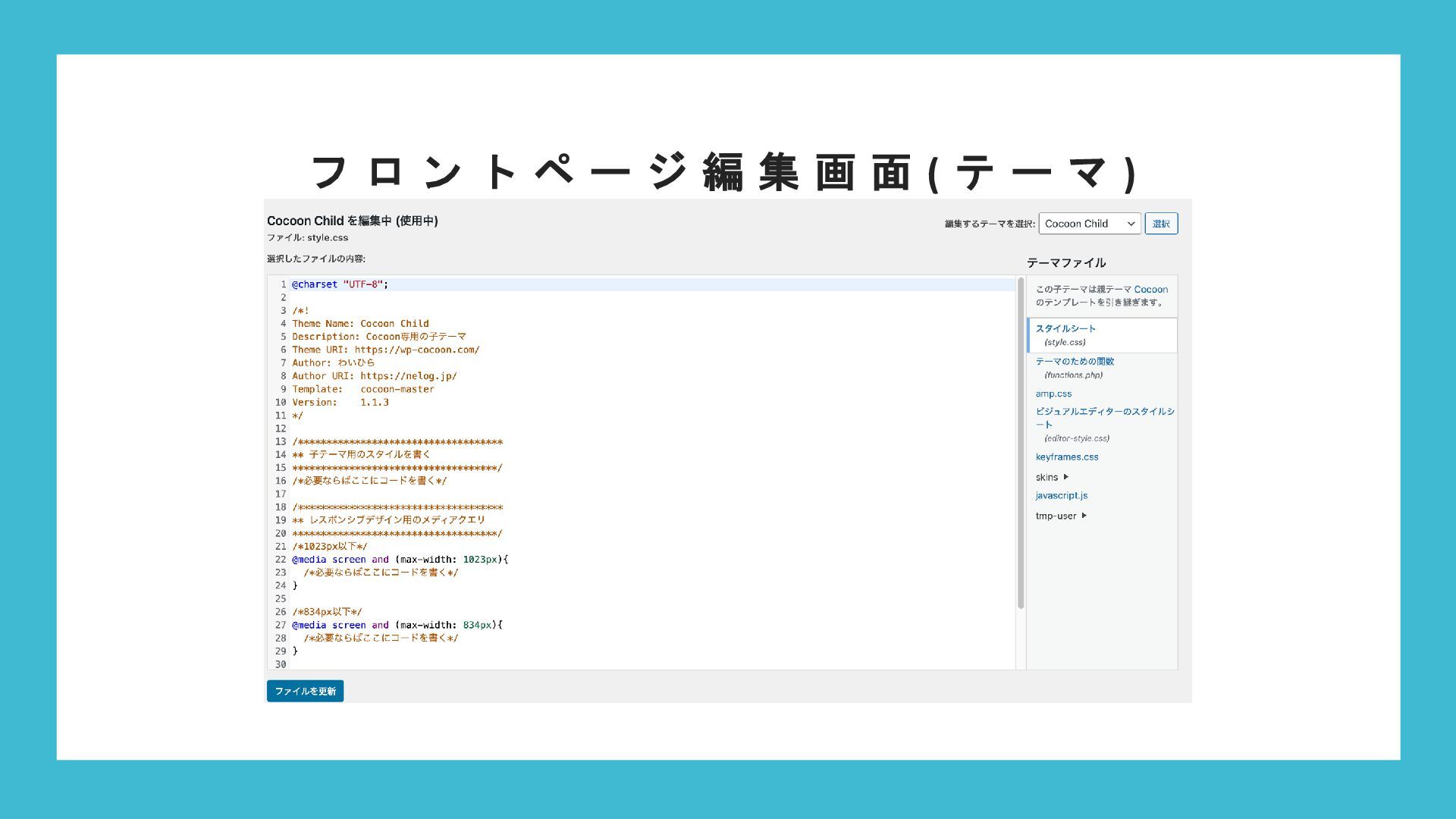1456x819 pixels.
Task: Click the skins folder label
Action: point(1046,477)
